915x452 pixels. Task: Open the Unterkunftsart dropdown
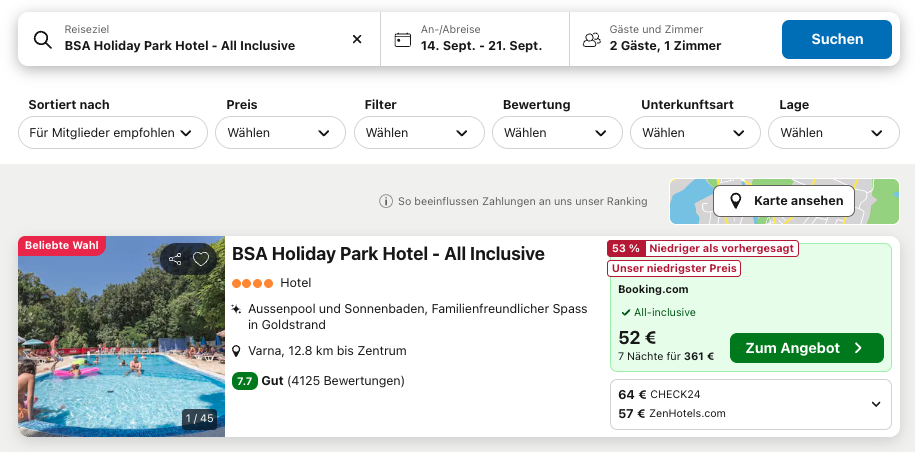[696, 132]
